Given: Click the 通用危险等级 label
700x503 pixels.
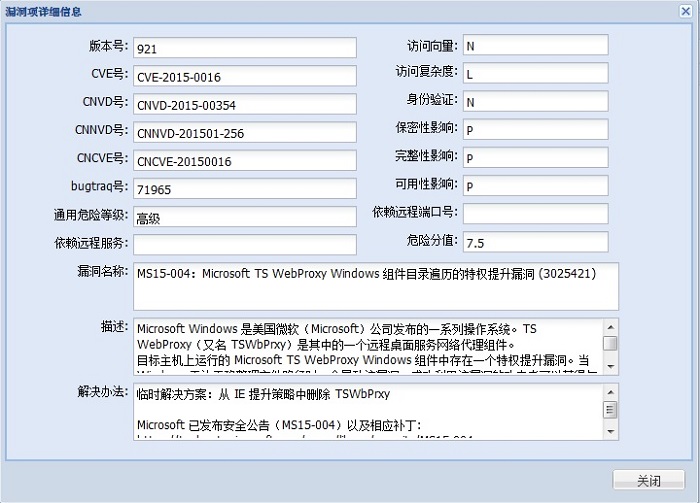Looking at the screenshot, I should click(x=91, y=215).
